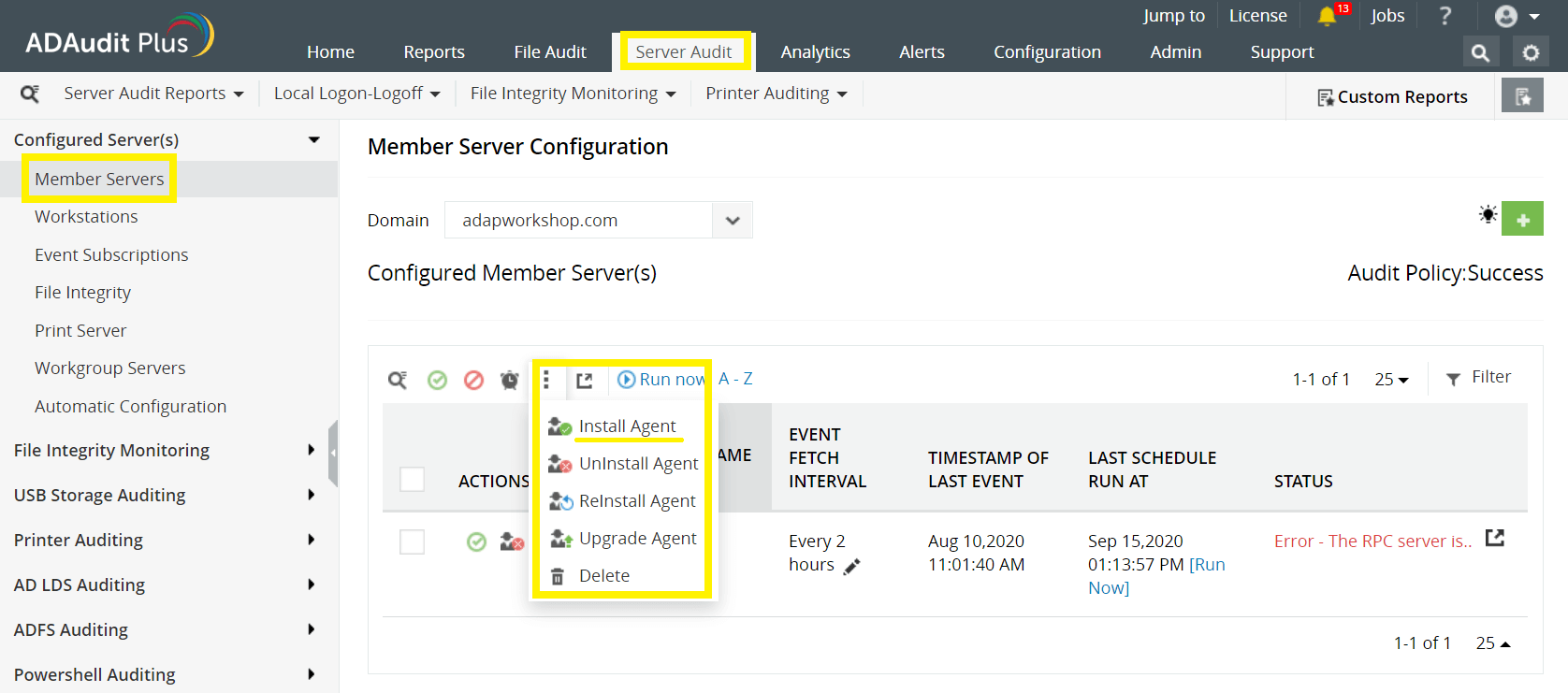Expand the File Integrity Monitoring dropdown
The height and width of the screenshot is (693, 1568).
[573, 94]
